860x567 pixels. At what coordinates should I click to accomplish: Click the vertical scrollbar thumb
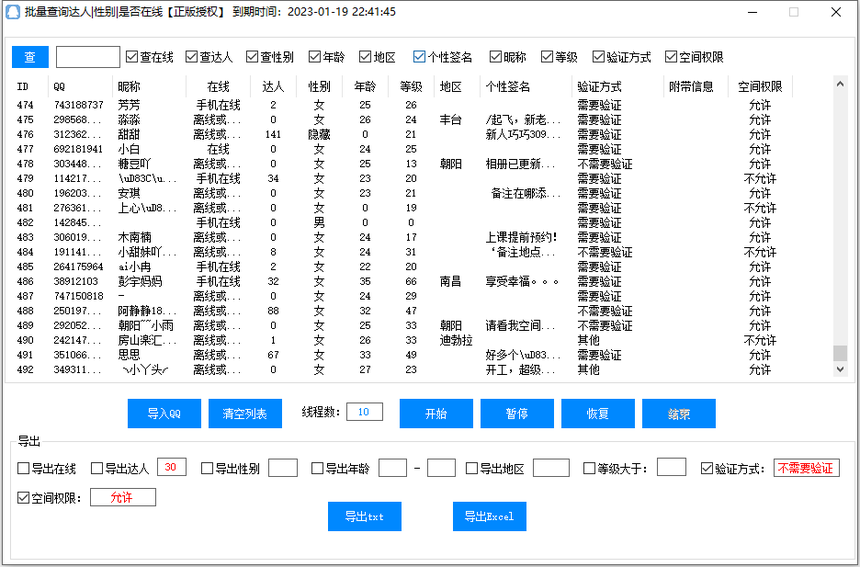click(840, 353)
